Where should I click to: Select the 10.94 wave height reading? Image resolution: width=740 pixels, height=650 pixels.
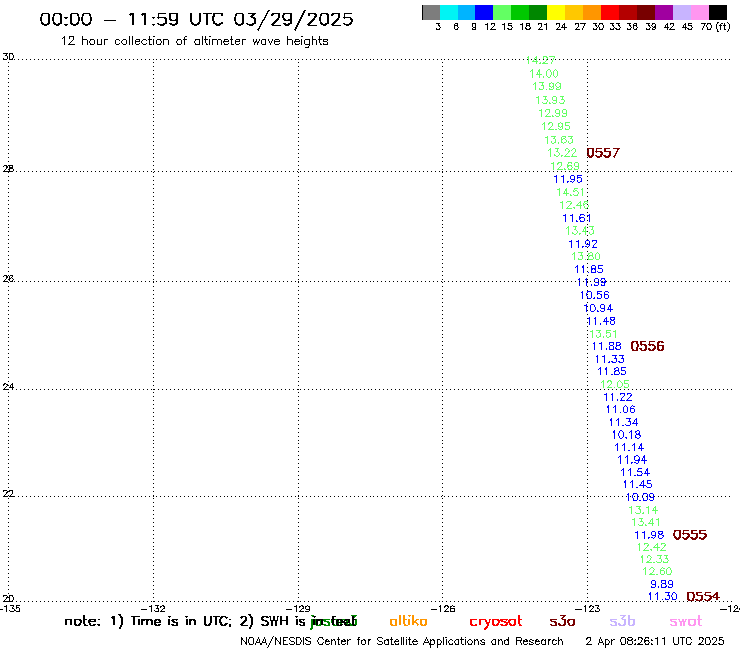(x=598, y=308)
